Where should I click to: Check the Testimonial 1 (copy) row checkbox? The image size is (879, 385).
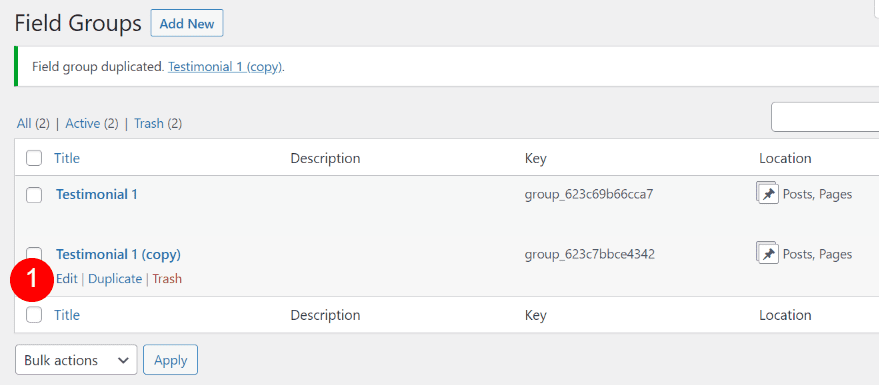click(x=34, y=252)
